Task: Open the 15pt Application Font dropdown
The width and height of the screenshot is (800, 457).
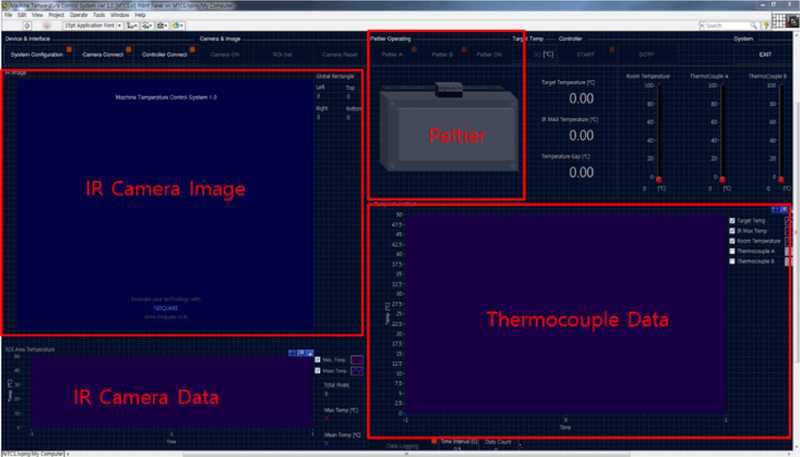Action: (x=90, y=24)
